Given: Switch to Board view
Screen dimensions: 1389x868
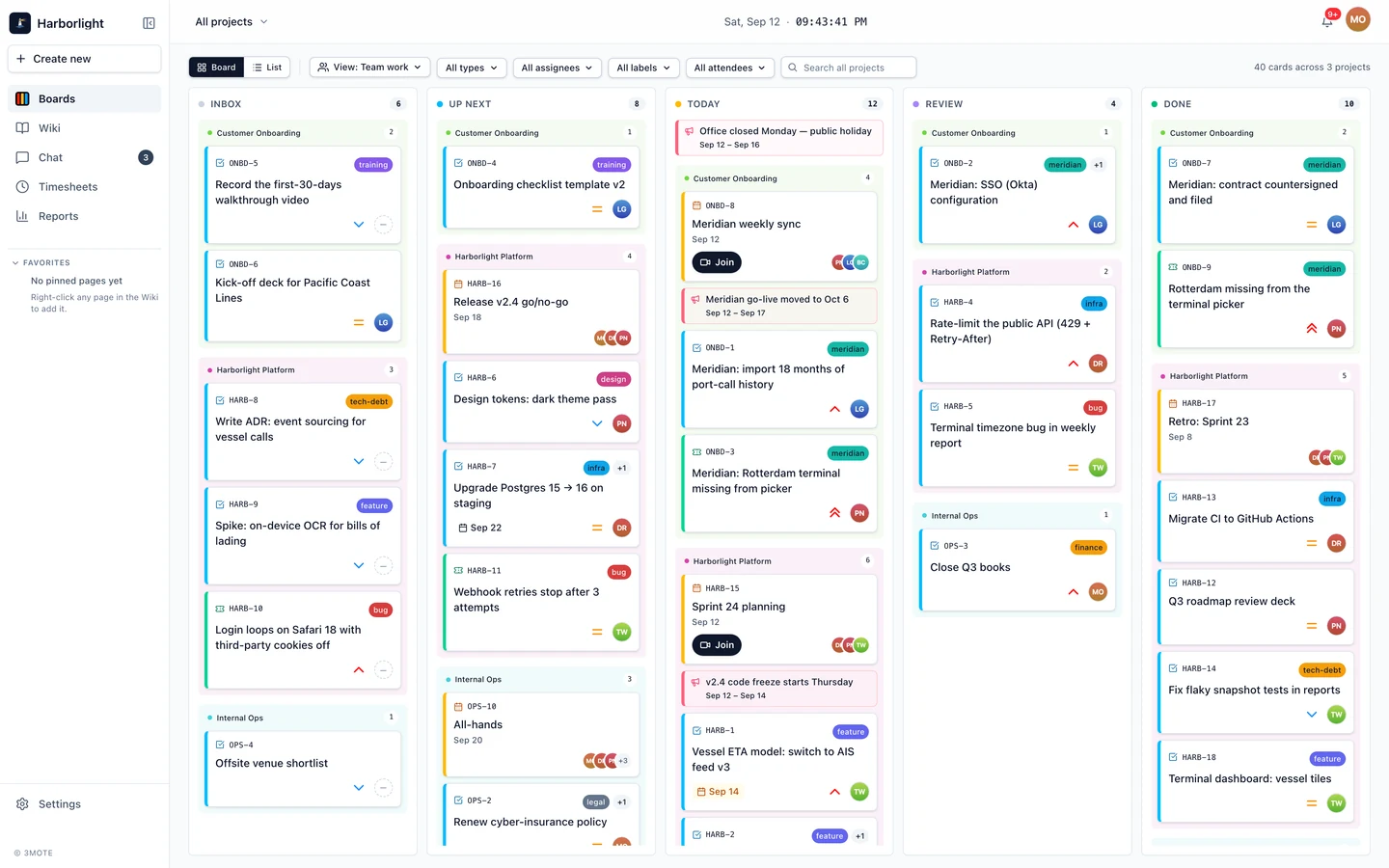Looking at the screenshot, I should [x=216, y=68].
